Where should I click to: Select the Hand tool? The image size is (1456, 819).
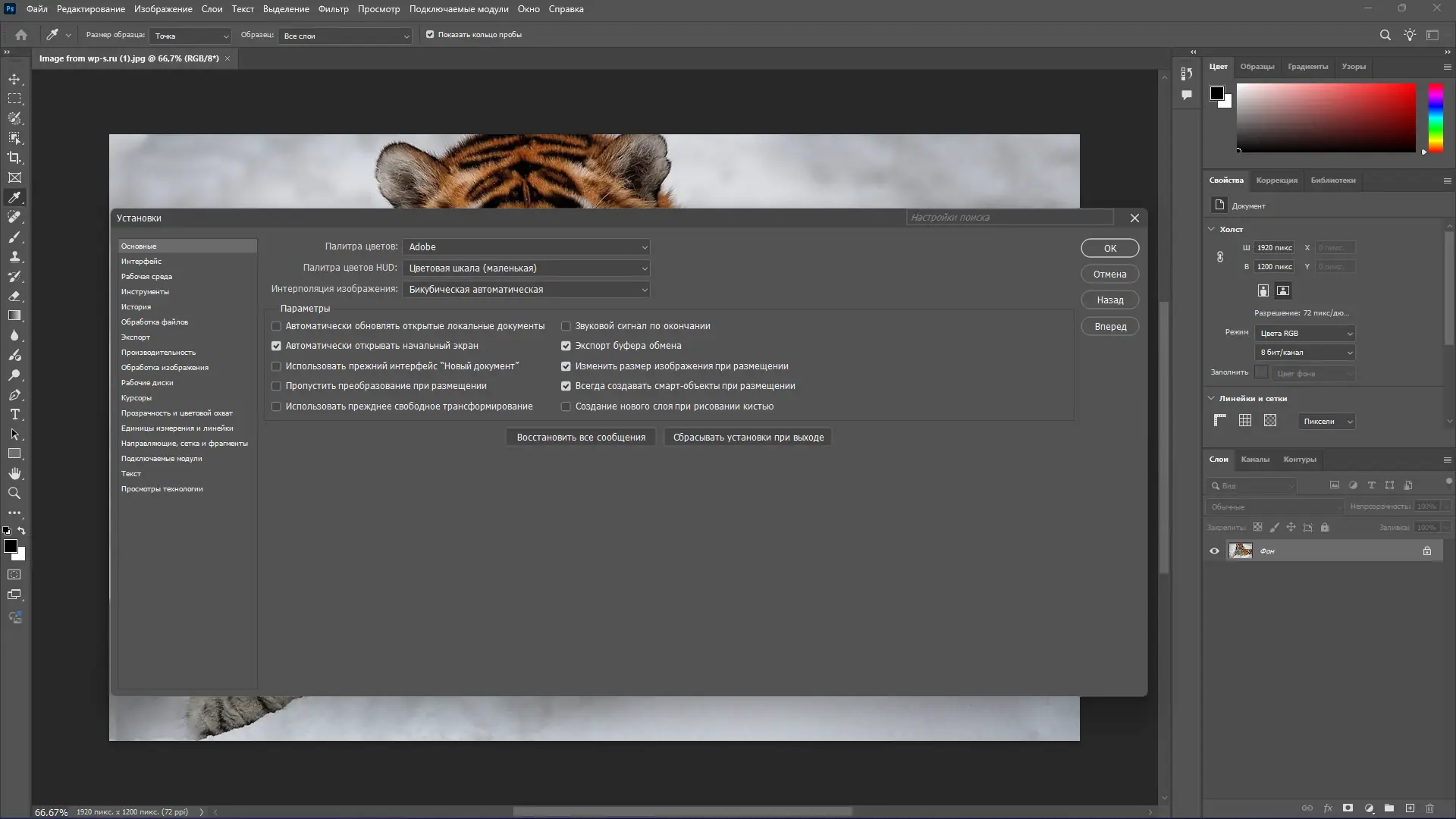click(x=14, y=473)
